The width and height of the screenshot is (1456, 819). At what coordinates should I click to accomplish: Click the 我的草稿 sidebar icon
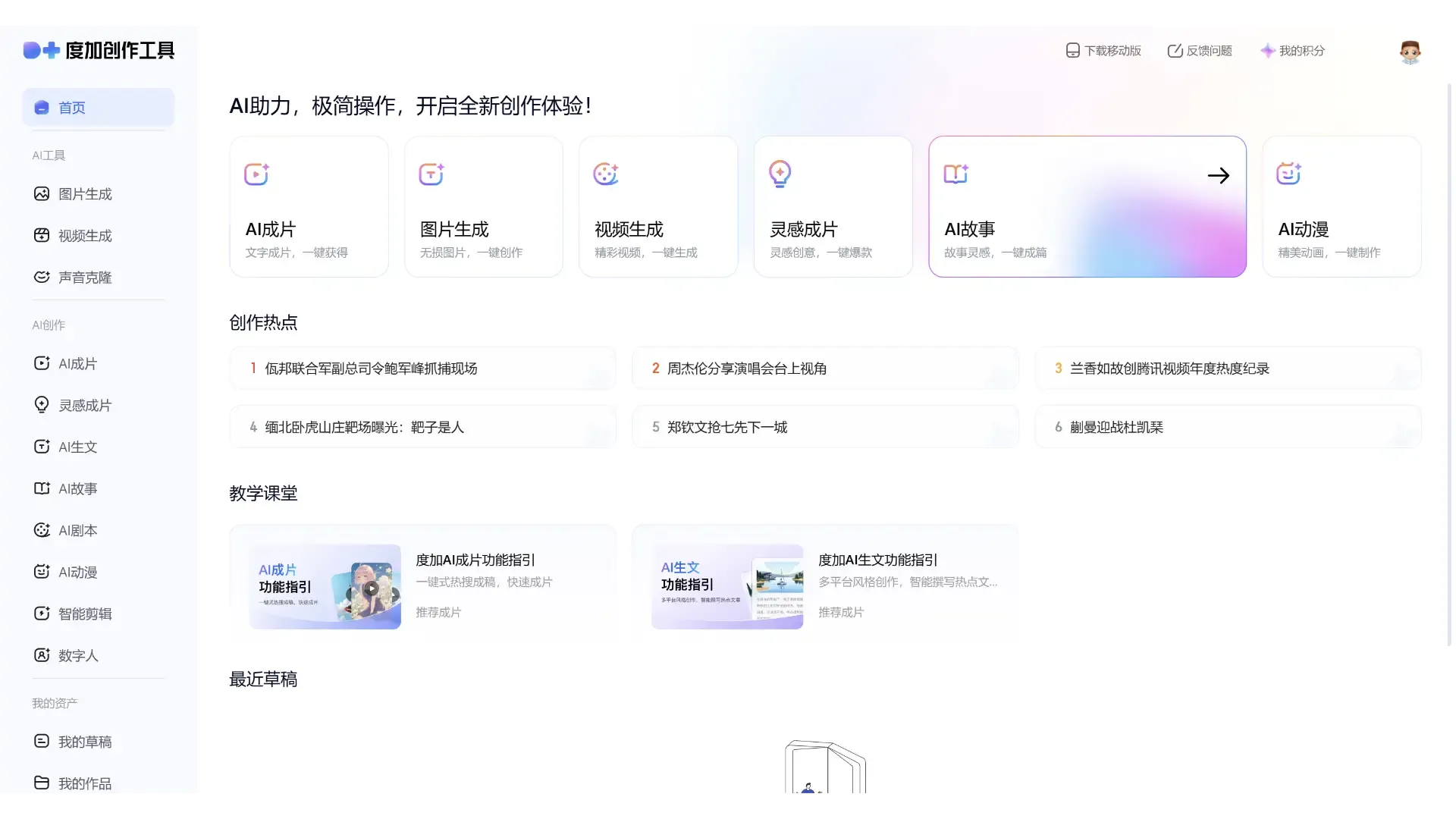click(x=42, y=742)
